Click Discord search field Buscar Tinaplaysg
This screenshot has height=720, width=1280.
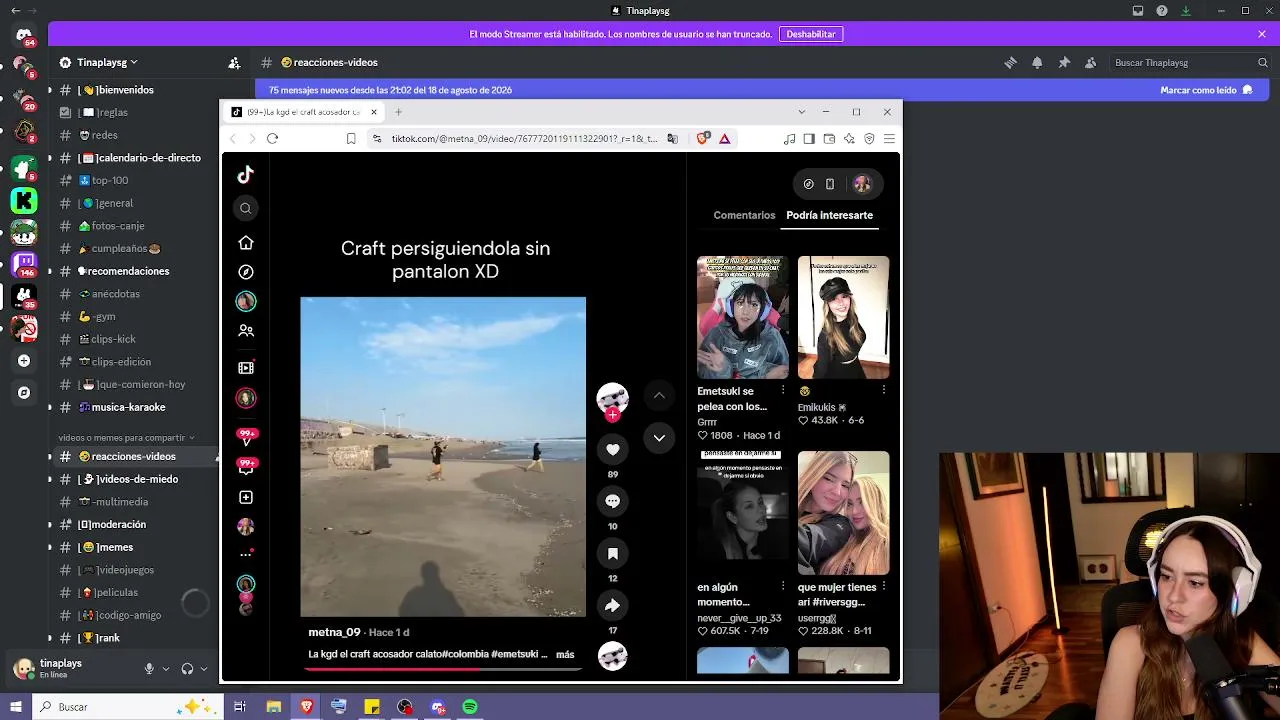coord(1191,62)
